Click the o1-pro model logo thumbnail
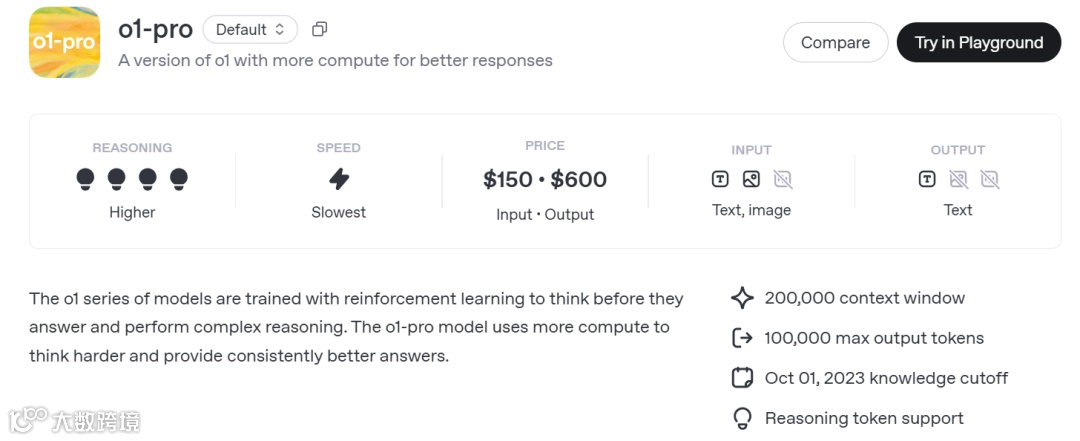Viewport: 1080px width, 441px height. click(64, 42)
